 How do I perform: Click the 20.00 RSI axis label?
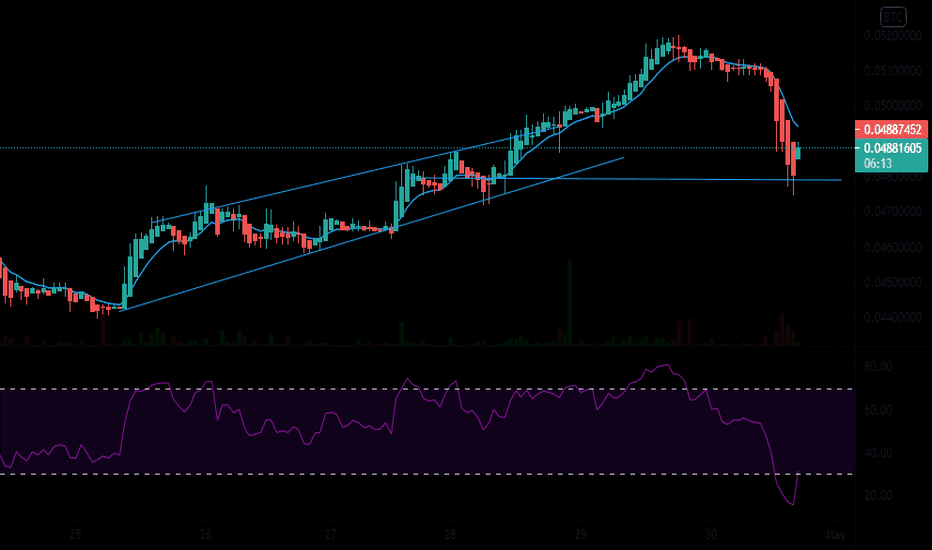[x=878, y=495]
